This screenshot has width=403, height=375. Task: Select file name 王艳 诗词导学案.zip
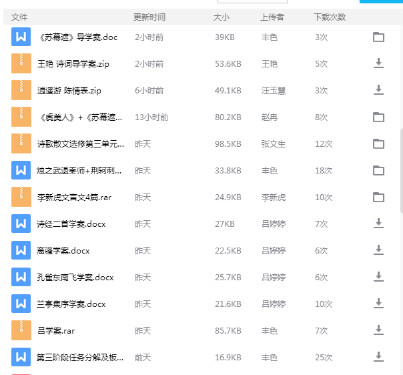(73, 64)
